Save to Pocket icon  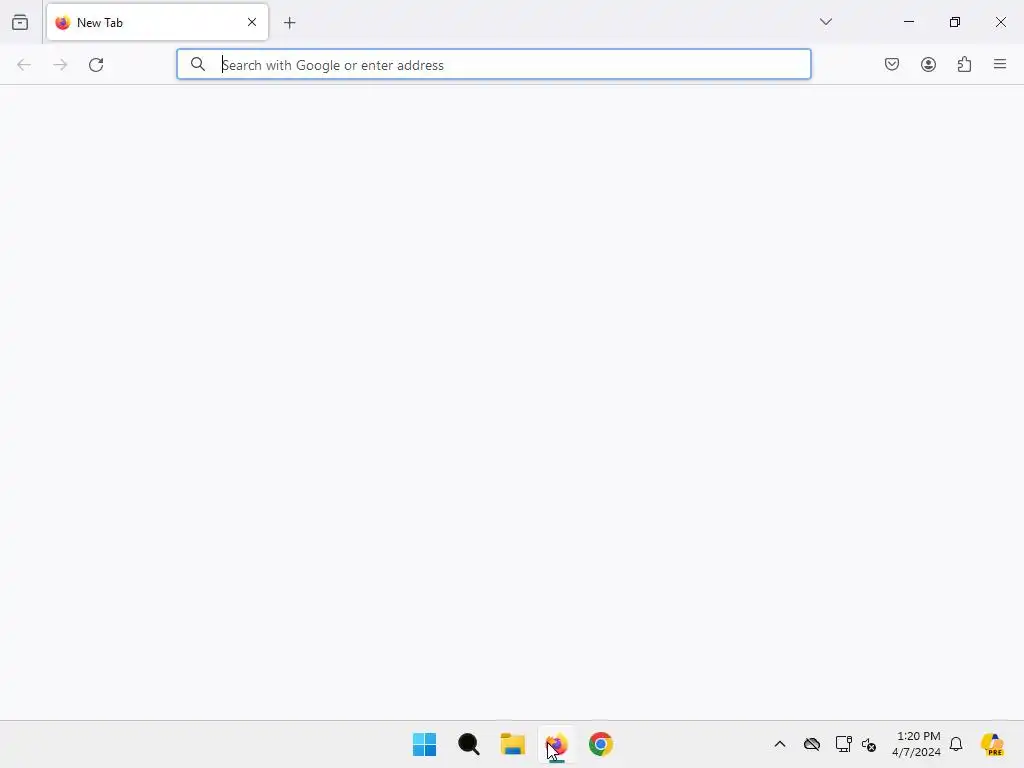(892, 64)
